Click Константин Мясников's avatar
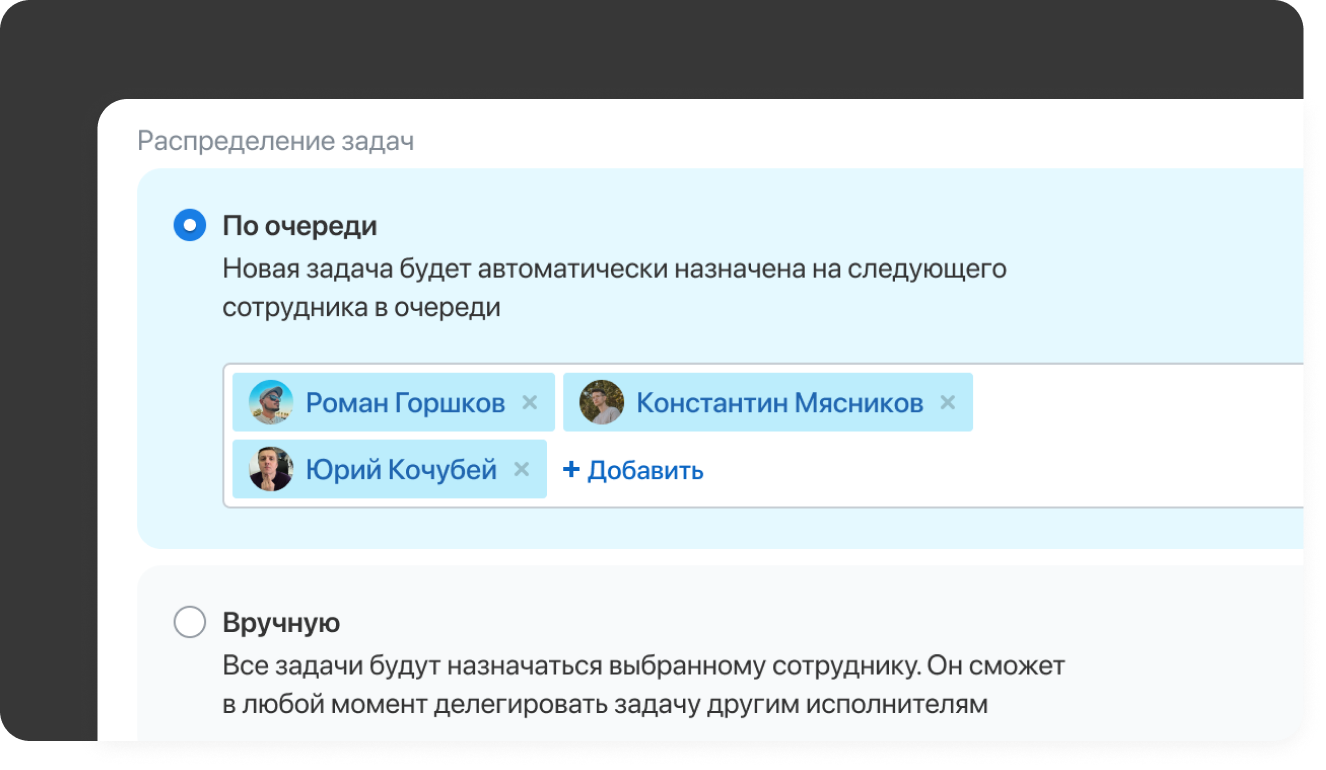The width and height of the screenshot is (1326, 770). pos(602,402)
